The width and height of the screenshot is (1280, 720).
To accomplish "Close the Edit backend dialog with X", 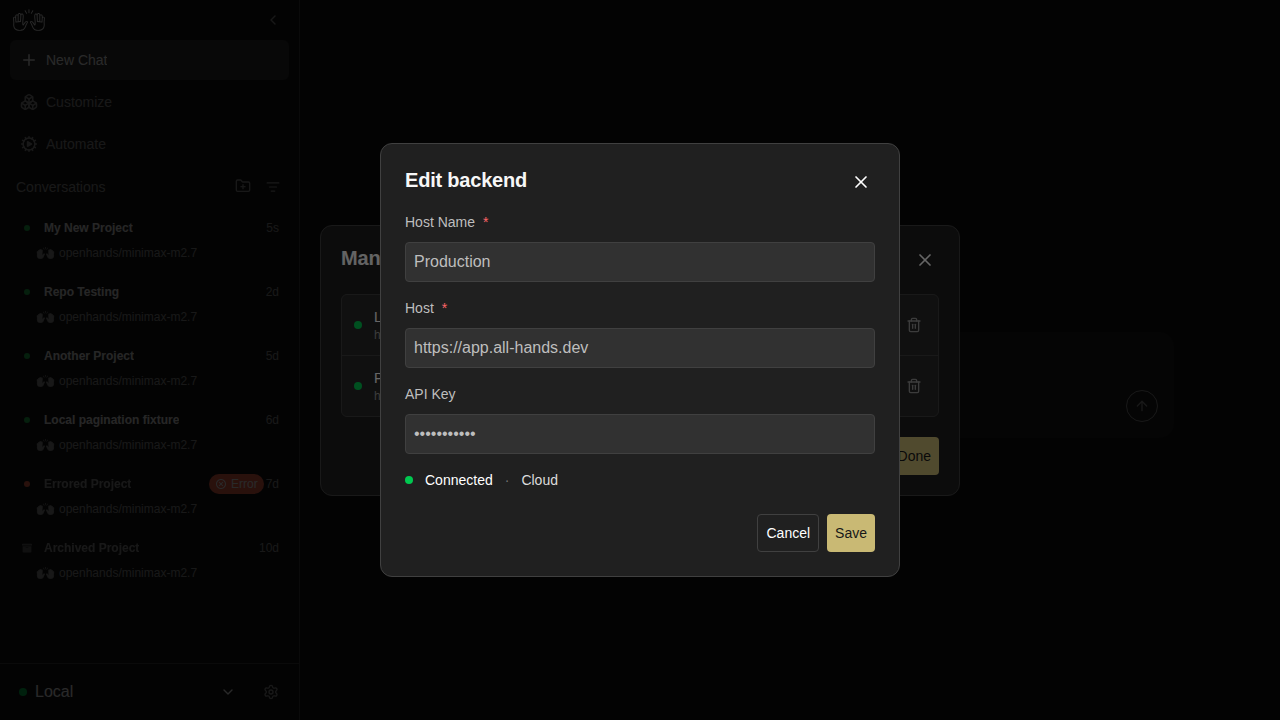I will (x=861, y=182).
